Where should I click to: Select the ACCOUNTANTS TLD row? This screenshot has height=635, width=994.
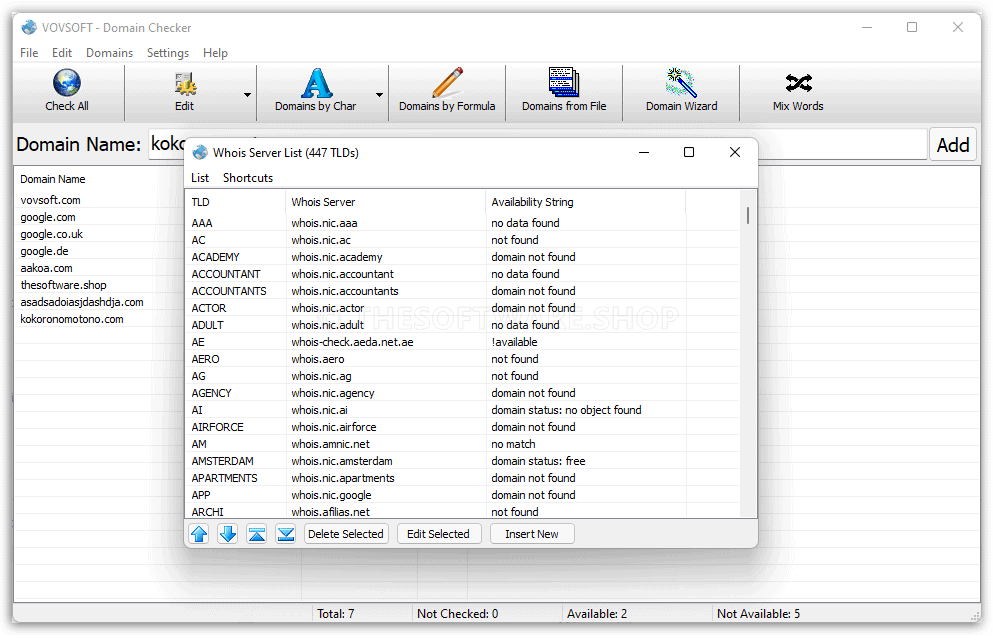[x=463, y=292]
